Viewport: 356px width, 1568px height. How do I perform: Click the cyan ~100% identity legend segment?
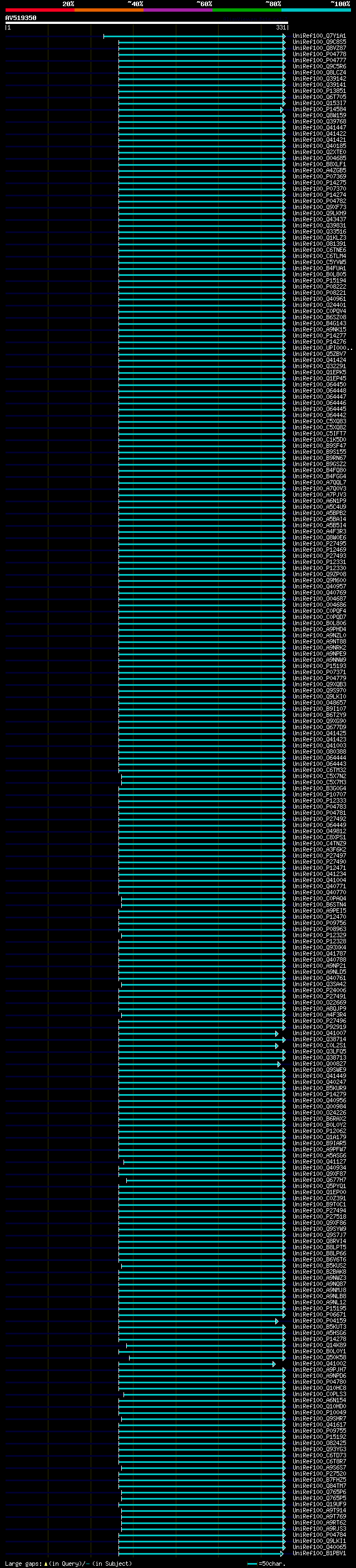tap(316, 10)
